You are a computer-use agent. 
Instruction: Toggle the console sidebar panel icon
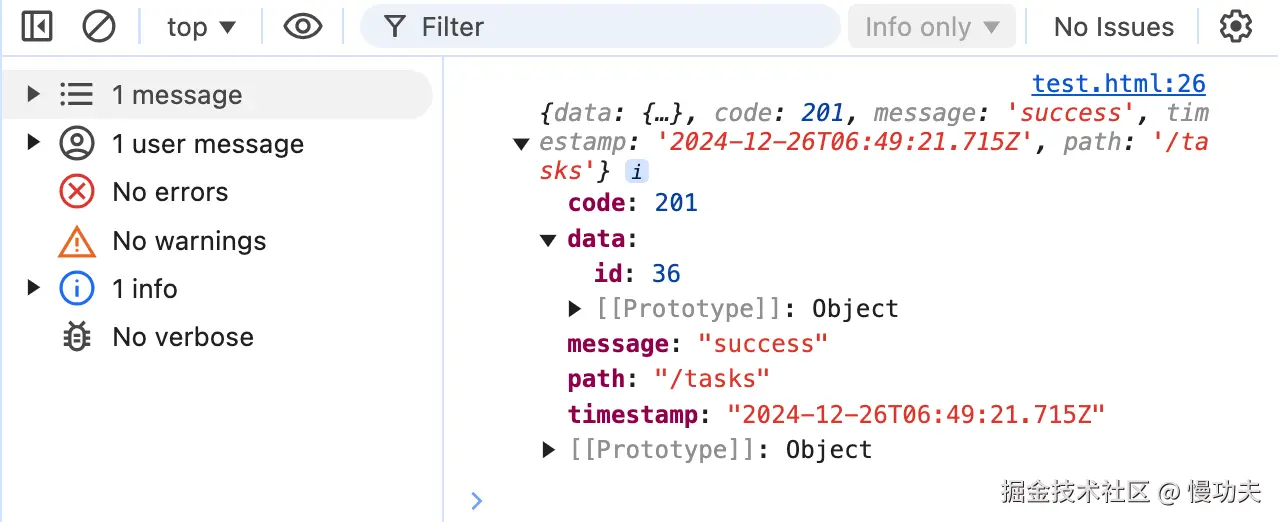point(37,27)
